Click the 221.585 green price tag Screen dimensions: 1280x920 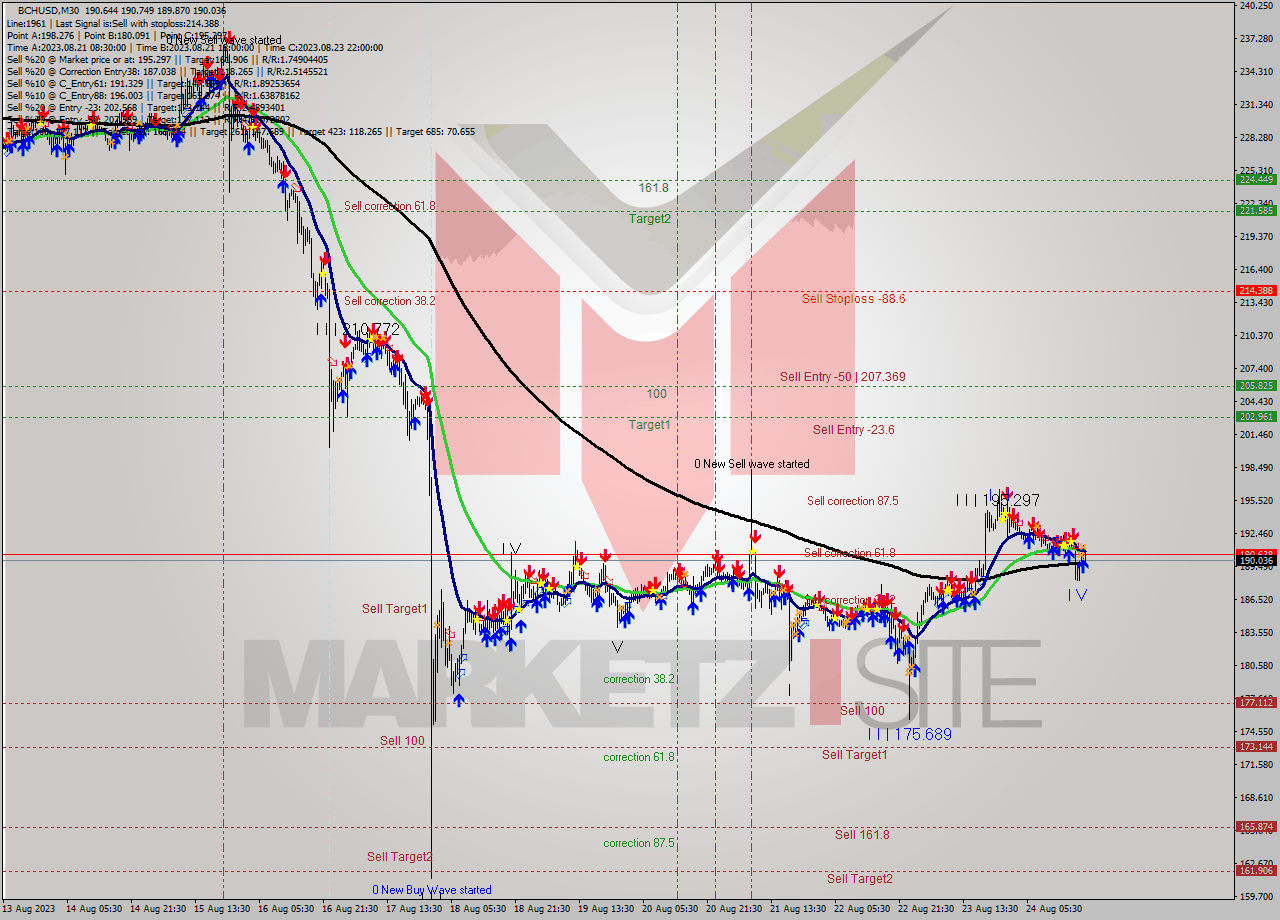pos(1255,210)
